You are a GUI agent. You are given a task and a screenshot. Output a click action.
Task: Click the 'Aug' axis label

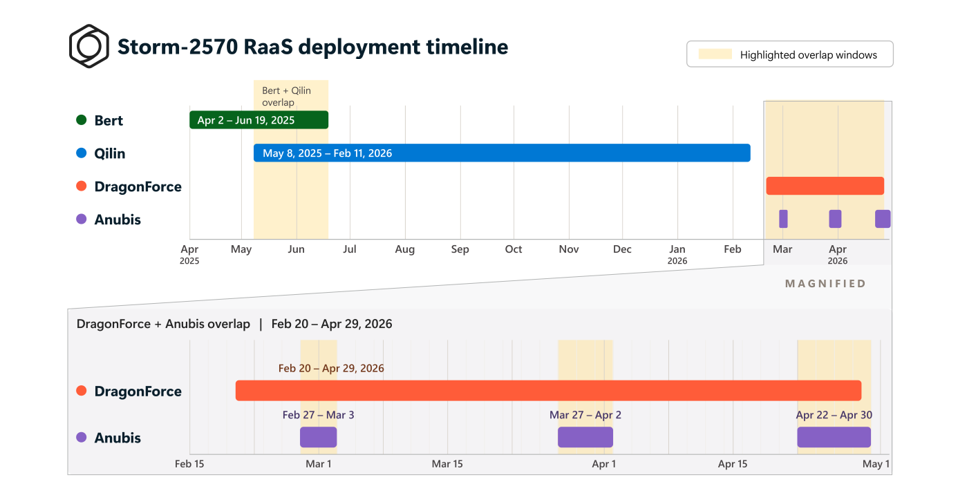click(x=404, y=249)
